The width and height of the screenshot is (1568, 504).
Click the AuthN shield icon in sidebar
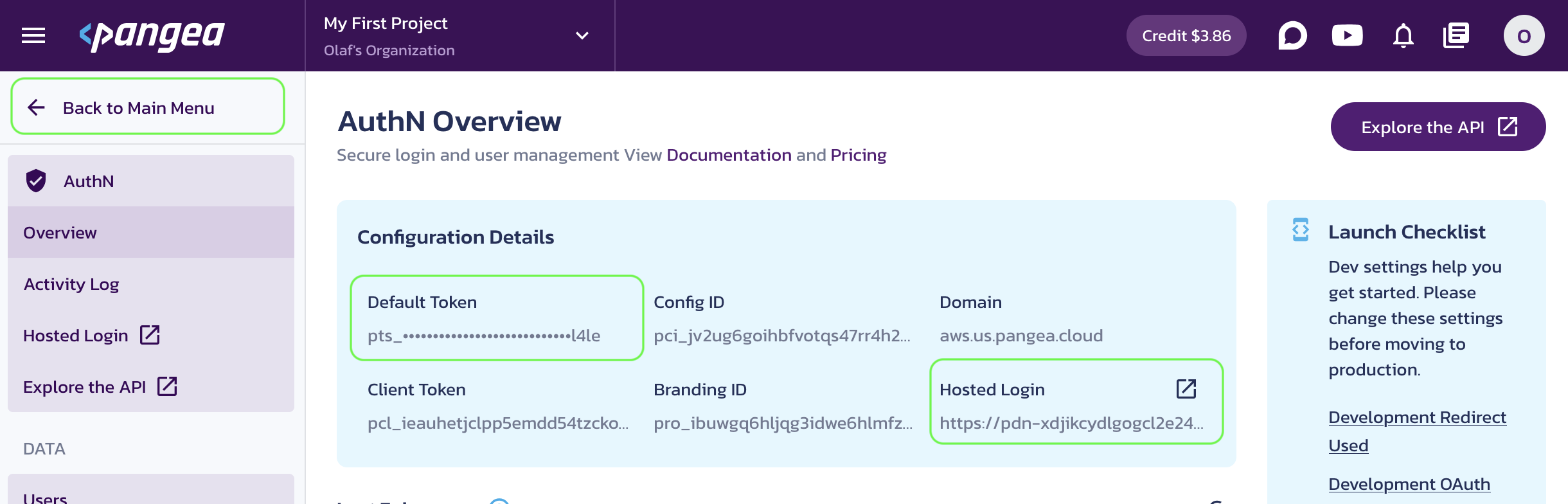(36, 181)
